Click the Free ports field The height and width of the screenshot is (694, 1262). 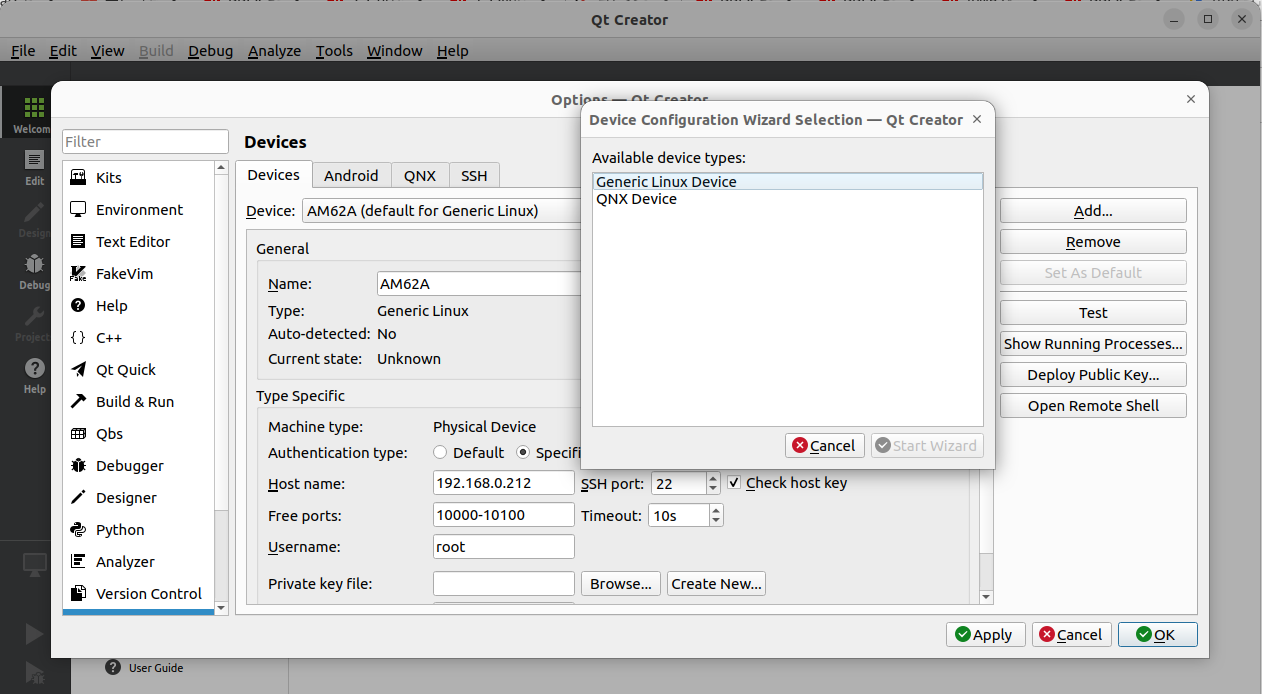point(504,516)
